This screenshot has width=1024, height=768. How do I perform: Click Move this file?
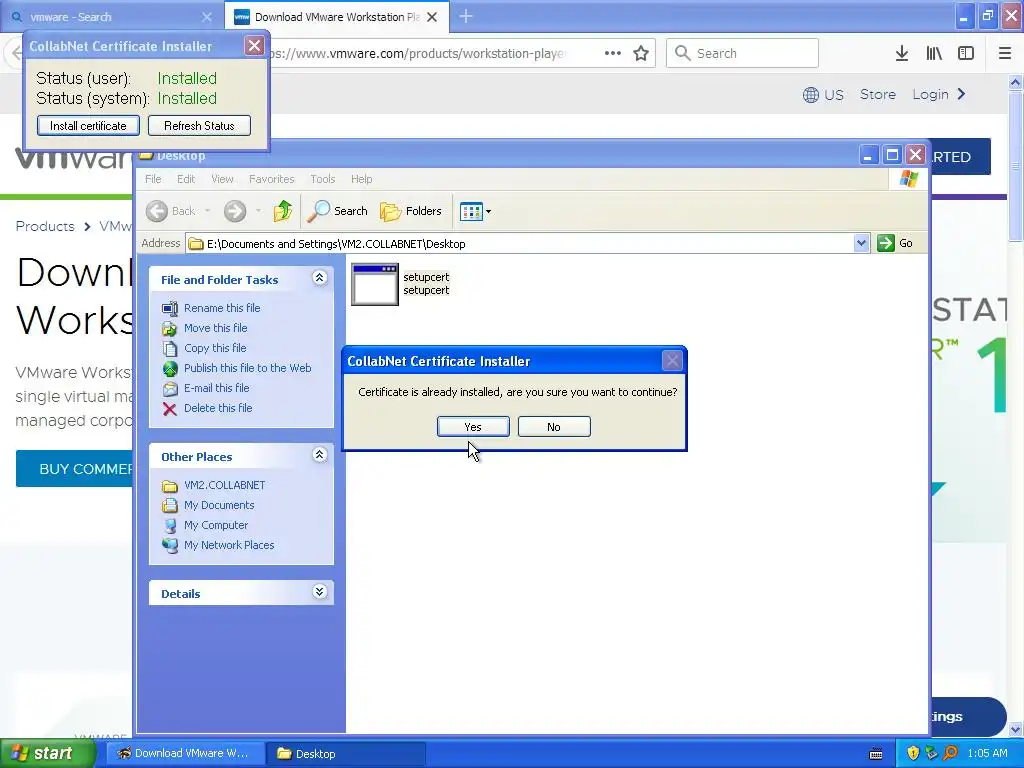click(x=216, y=328)
